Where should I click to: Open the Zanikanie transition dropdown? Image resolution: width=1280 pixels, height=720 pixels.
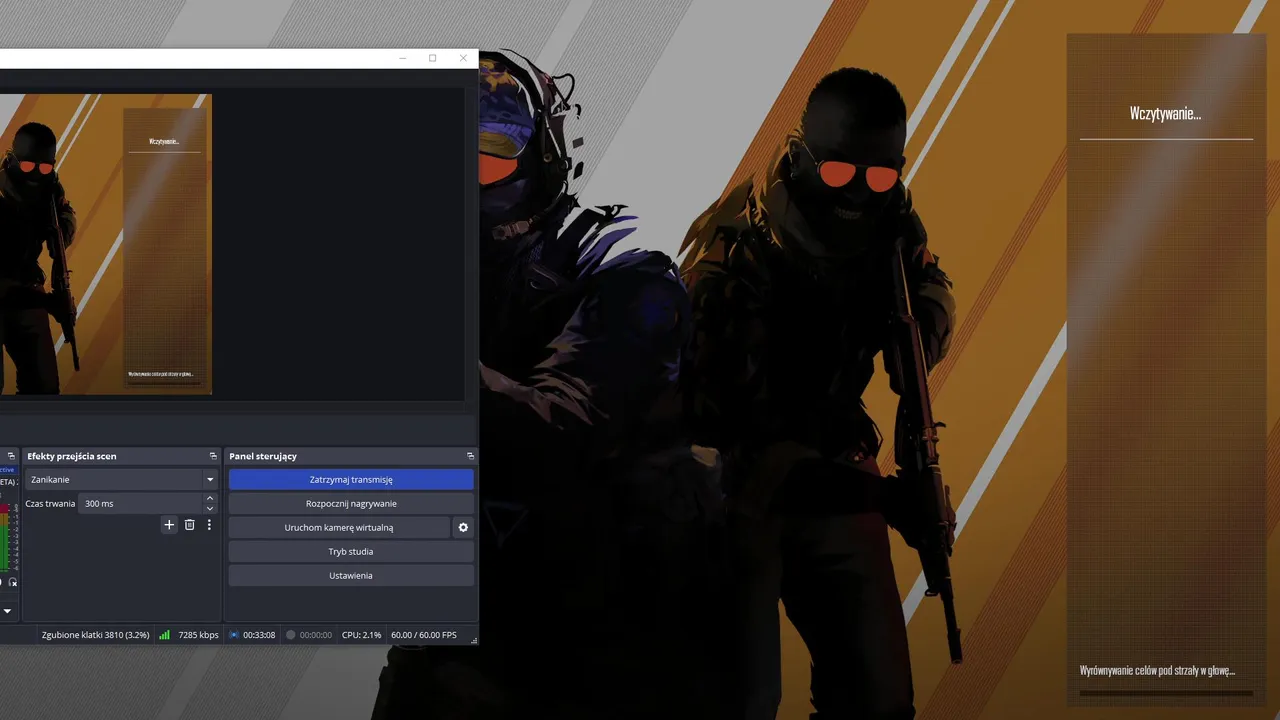[x=121, y=479]
